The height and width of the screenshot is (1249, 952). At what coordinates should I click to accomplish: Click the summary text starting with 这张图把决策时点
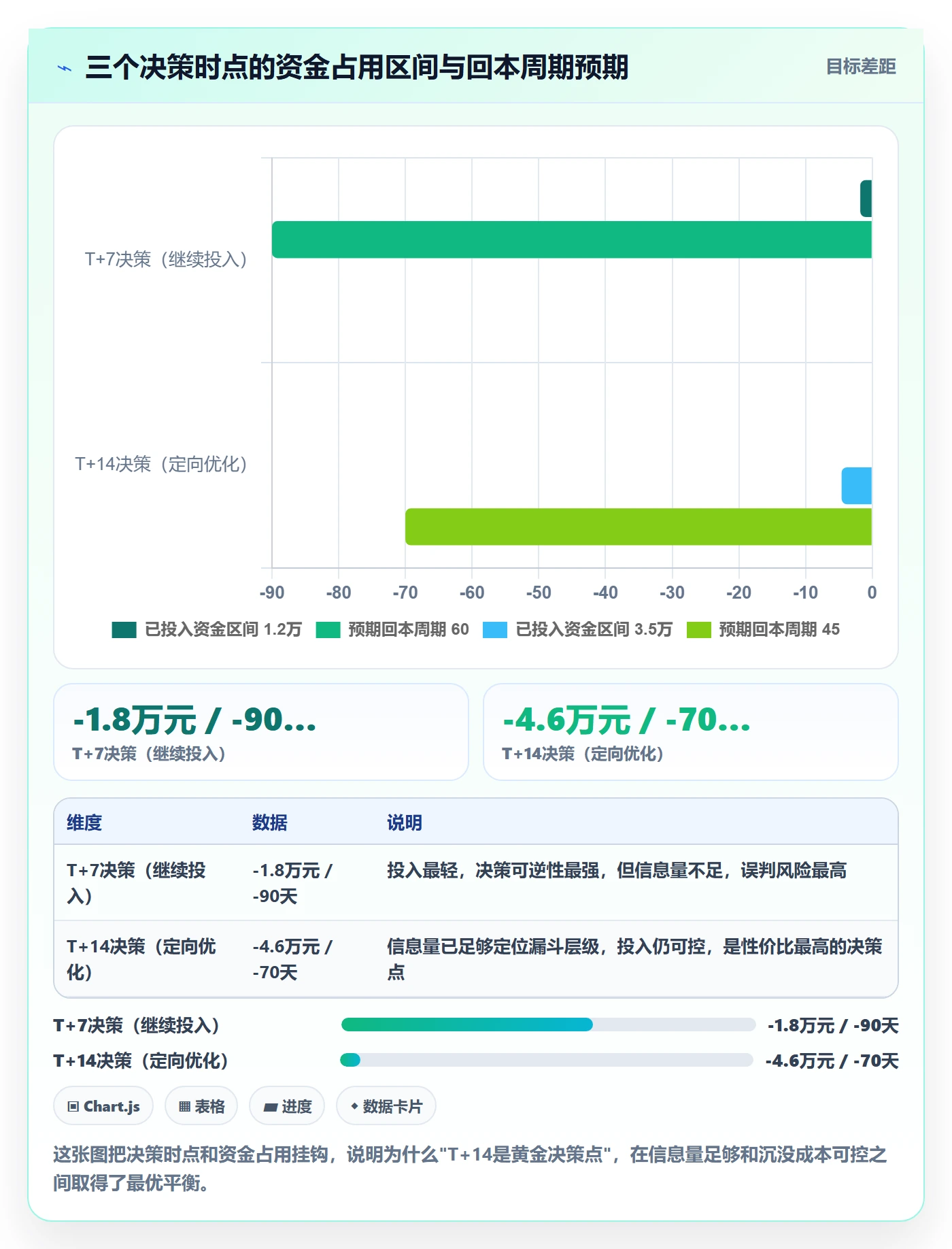point(470,1169)
